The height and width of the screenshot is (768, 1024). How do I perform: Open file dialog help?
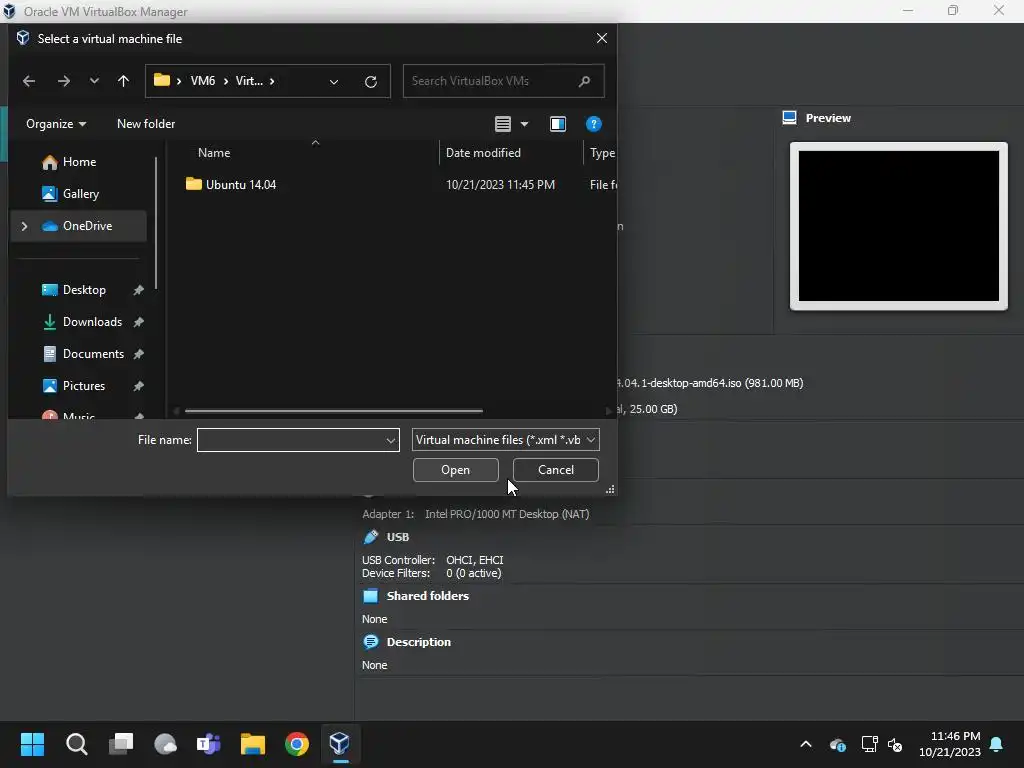(x=593, y=124)
